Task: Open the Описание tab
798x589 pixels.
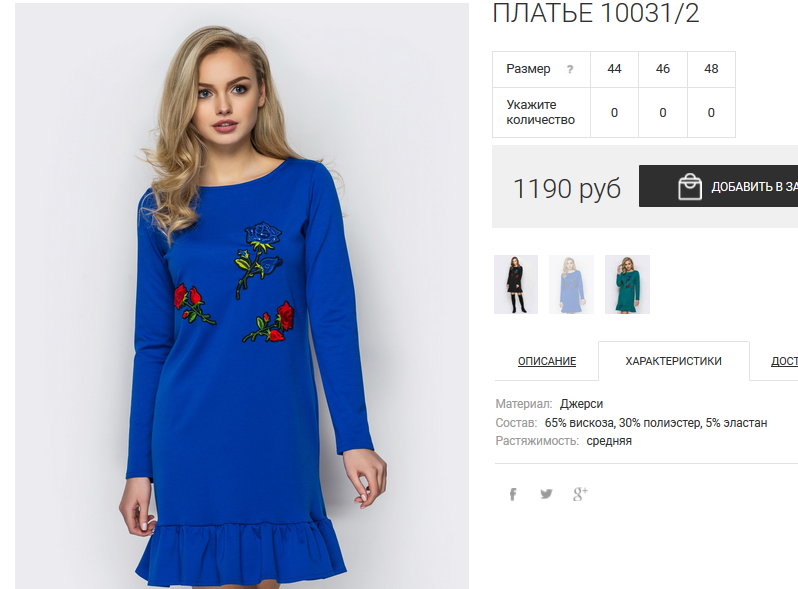Action: [547, 361]
